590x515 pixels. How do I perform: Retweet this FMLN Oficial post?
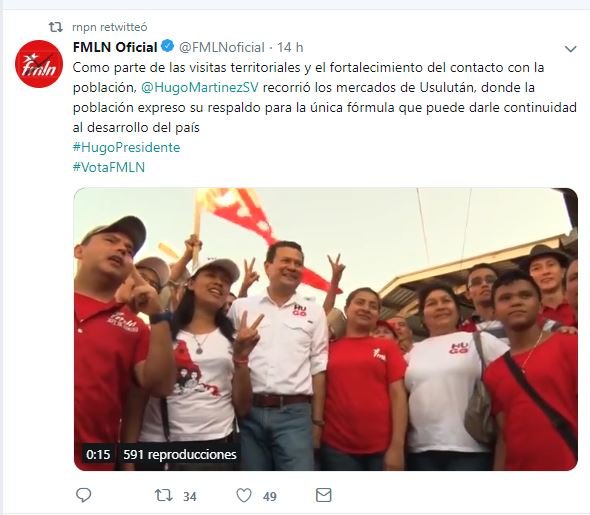pos(164,495)
